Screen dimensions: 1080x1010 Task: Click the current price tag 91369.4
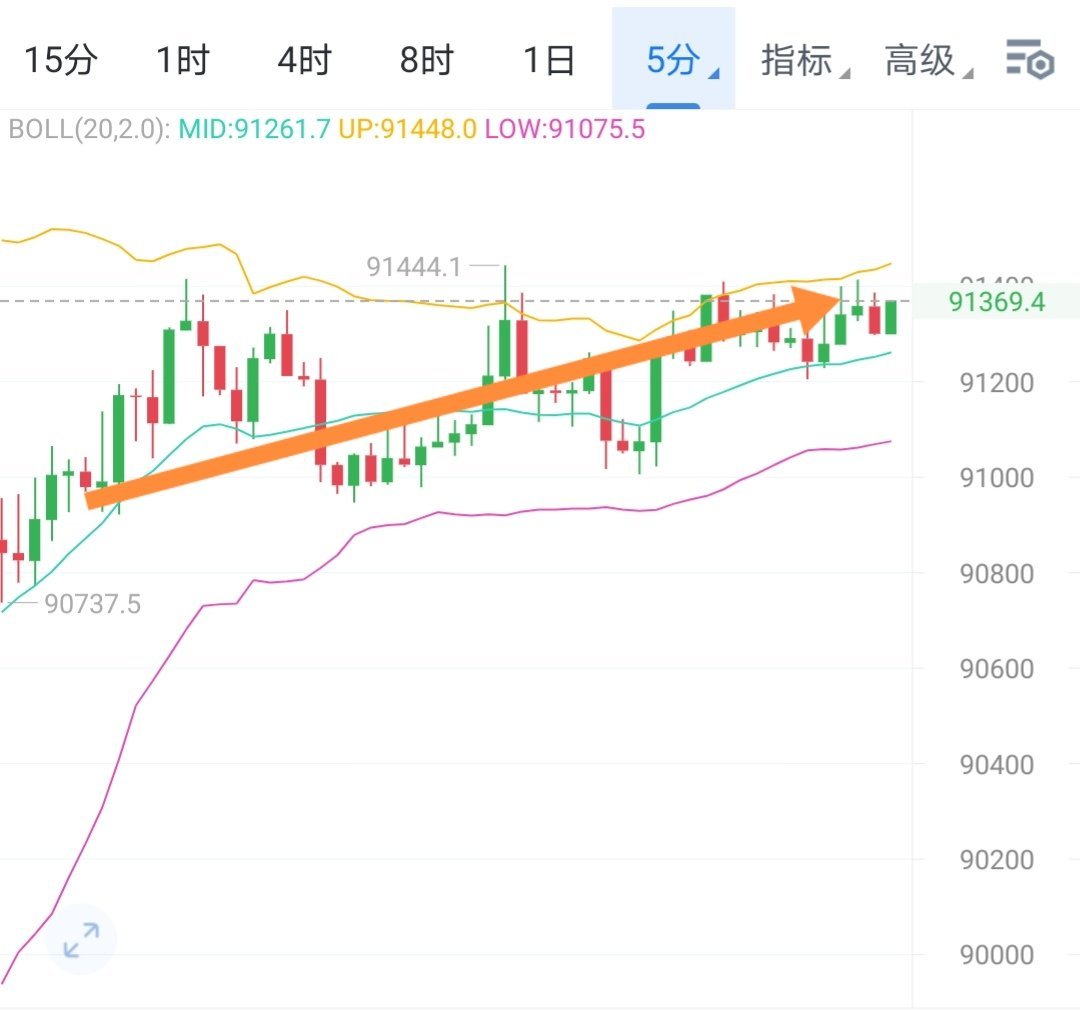point(997,300)
